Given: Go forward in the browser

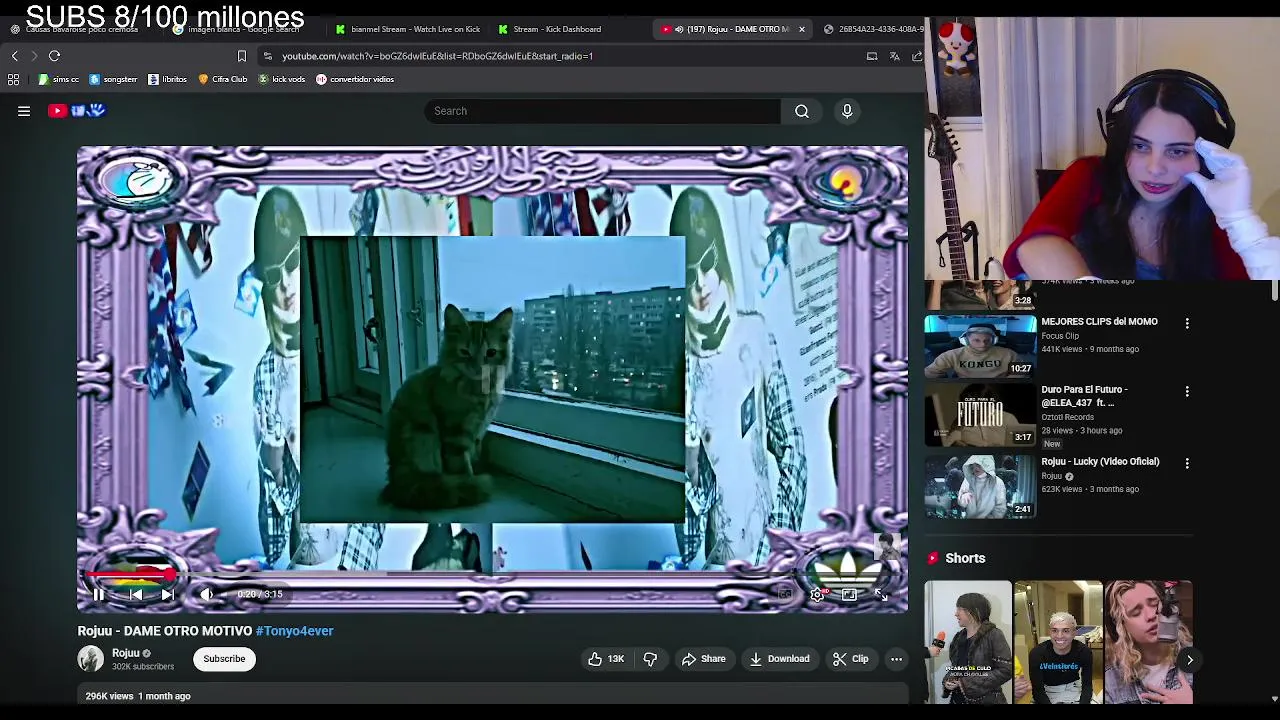Looking at the screenshot, I should click(x=33, y=56).
